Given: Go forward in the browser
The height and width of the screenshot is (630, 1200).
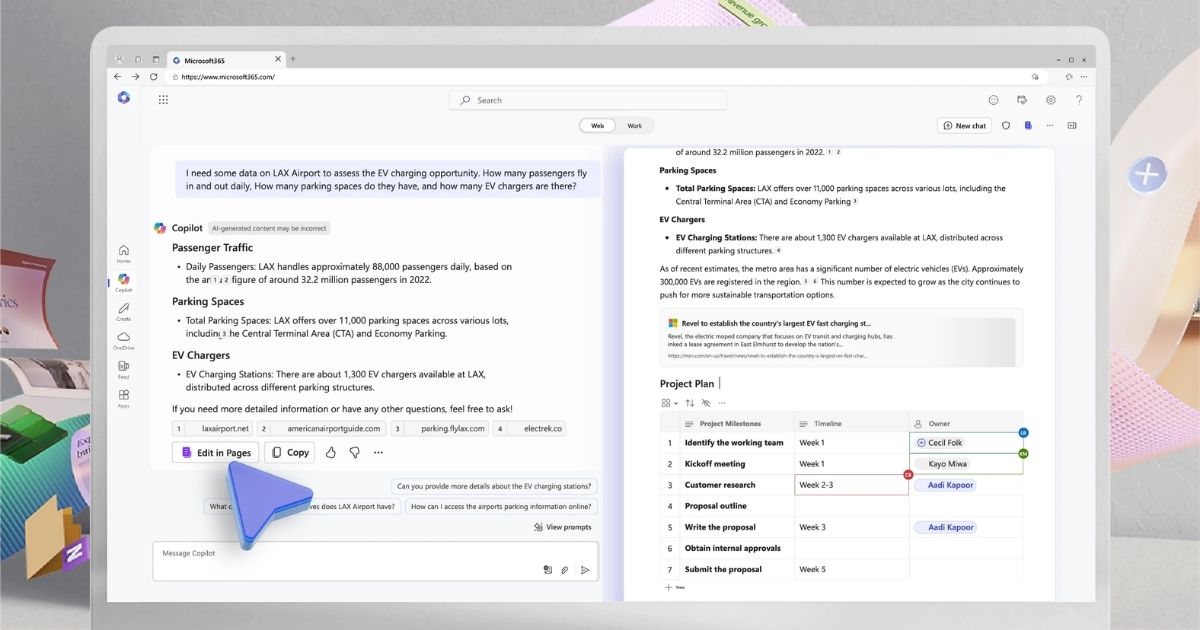Looking at the screenshot, I should pos(136,77).
